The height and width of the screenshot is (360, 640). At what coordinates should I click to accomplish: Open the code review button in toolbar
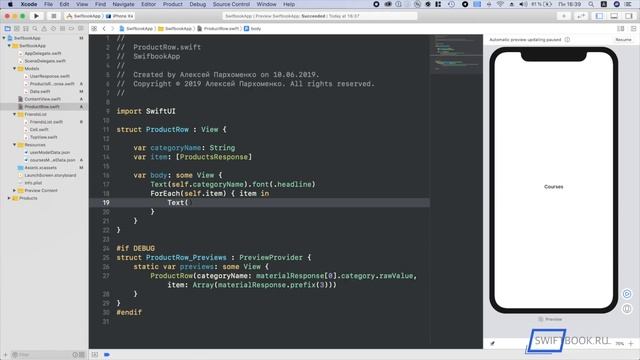(581, 16)
